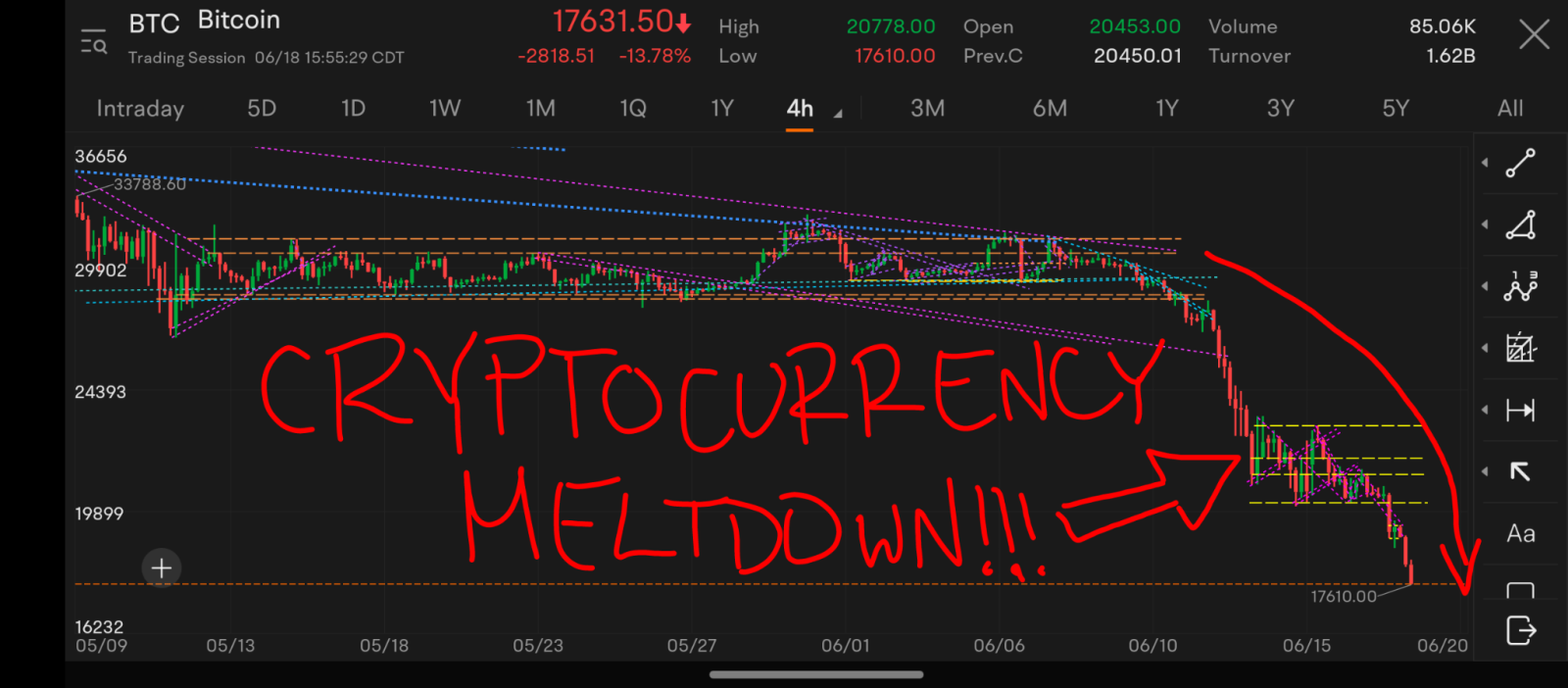
Task: Close the chart with X button
Action: pos(1534,35)
